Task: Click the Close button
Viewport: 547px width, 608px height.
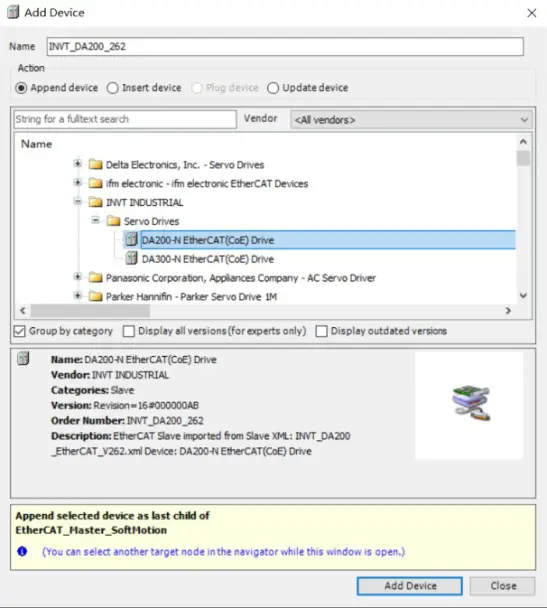Action: point(503,586)
